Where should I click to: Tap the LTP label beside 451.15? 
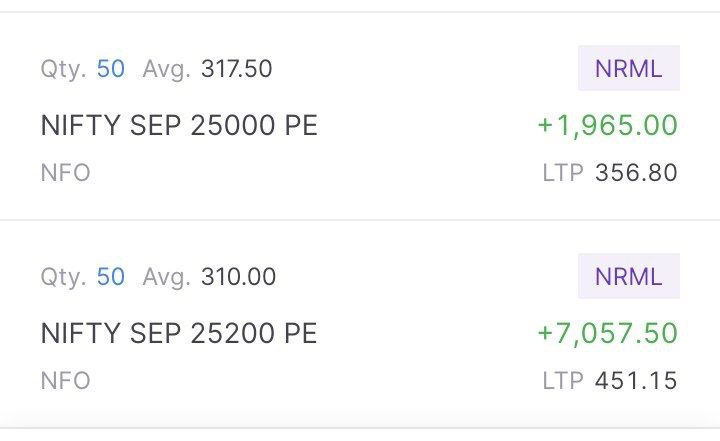[563, 381]
